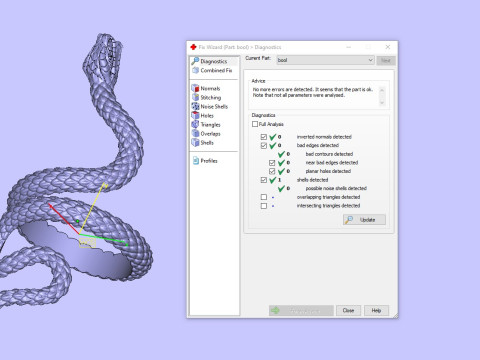The image size is (480, 360).
Task: Click the green check beside possible noise shells
Action: (x=281, y=188)
